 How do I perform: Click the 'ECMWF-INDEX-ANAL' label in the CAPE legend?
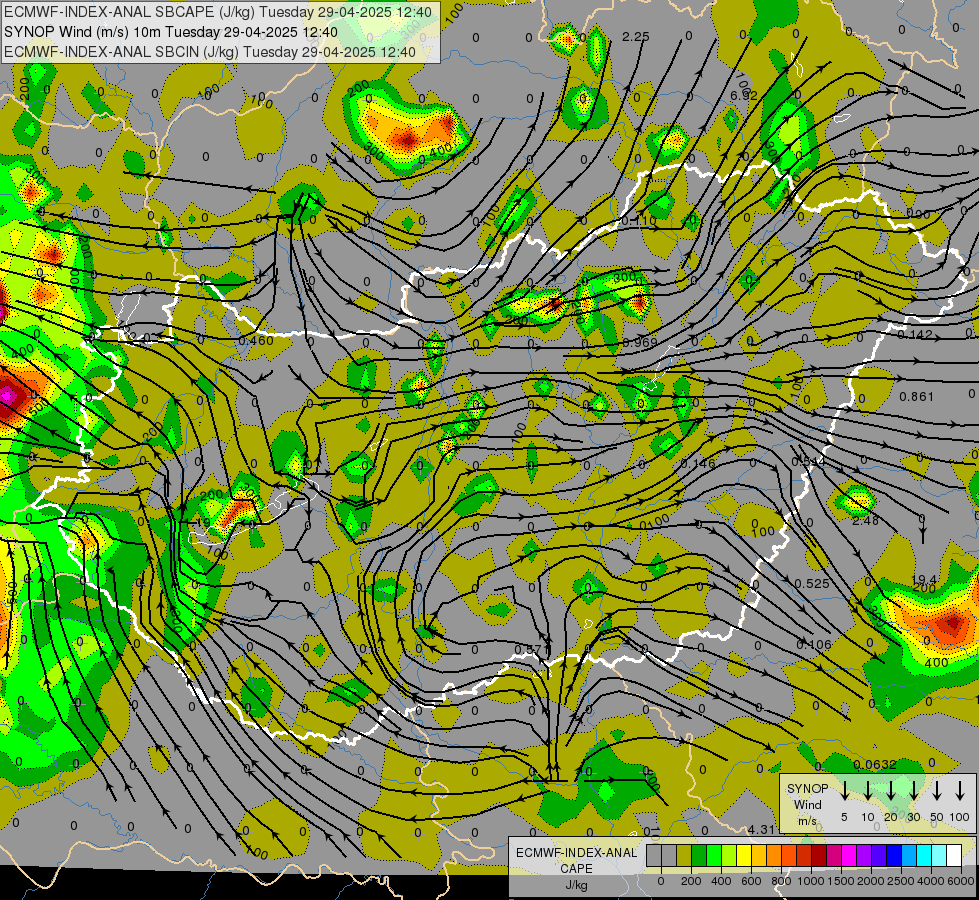pyautogui.click(x=576, y=853)
